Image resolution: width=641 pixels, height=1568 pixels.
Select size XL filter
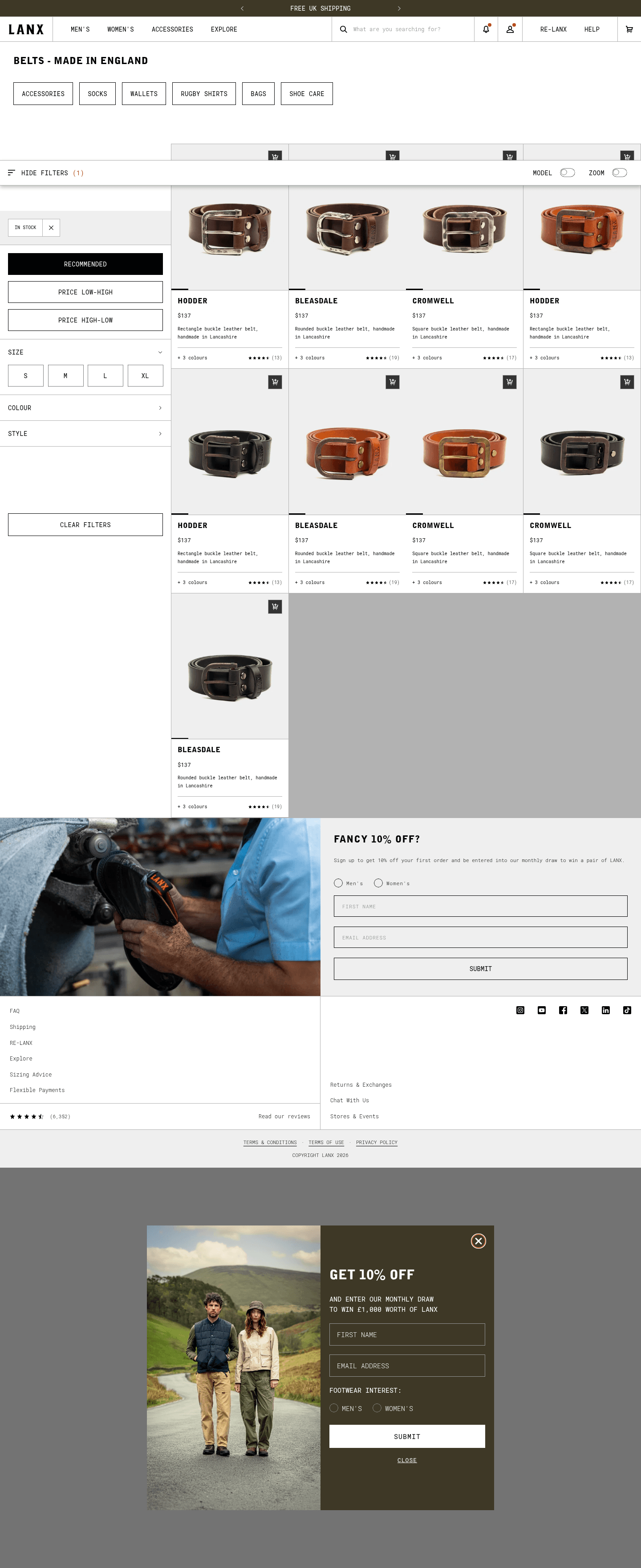[x=145, y=375]
